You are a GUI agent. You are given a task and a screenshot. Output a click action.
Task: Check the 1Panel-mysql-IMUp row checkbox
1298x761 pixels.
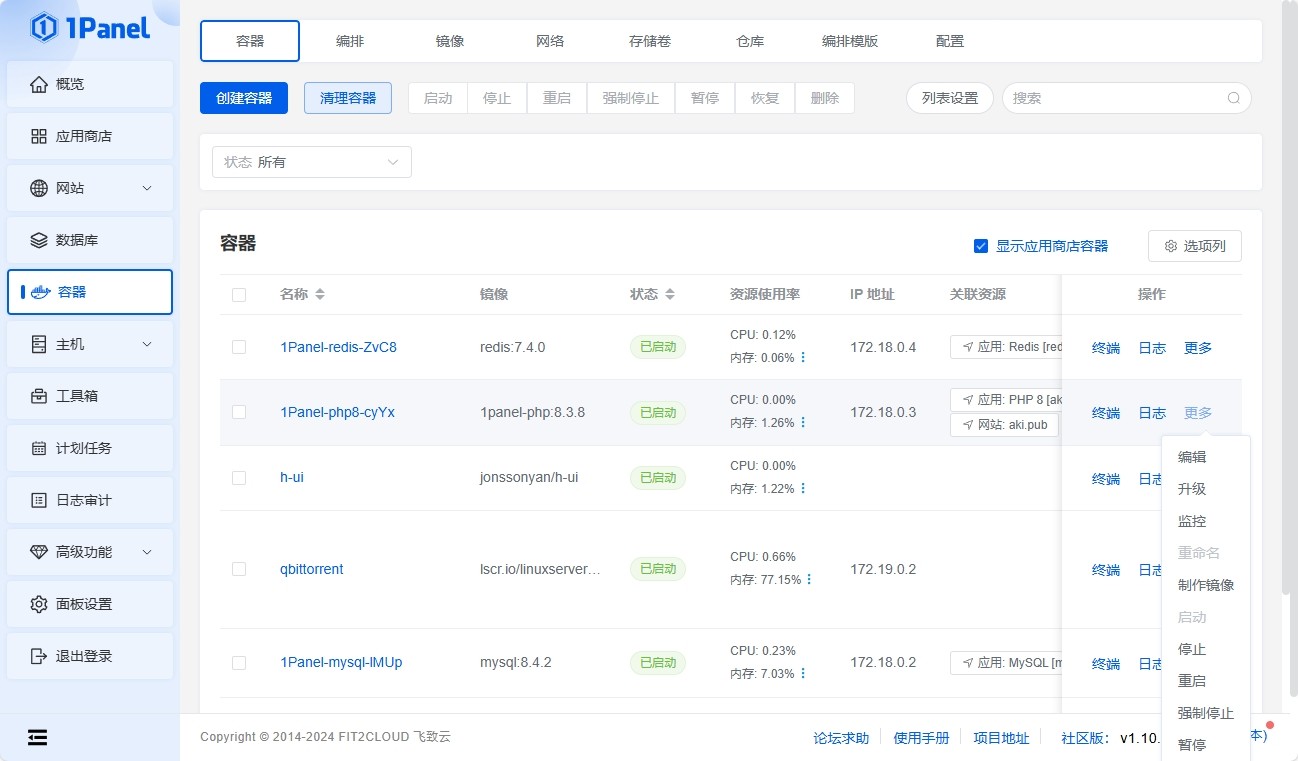click(x=239, y=662)
